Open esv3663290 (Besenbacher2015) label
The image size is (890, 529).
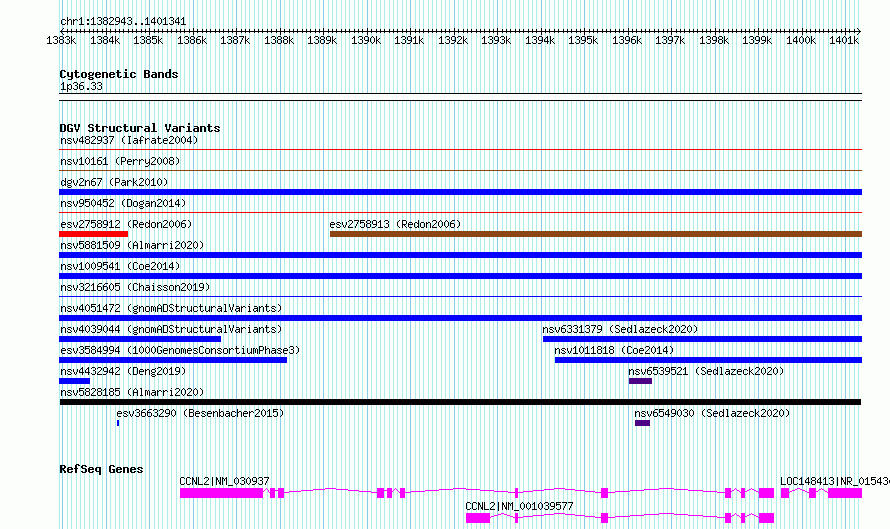(x=200, y=413)
